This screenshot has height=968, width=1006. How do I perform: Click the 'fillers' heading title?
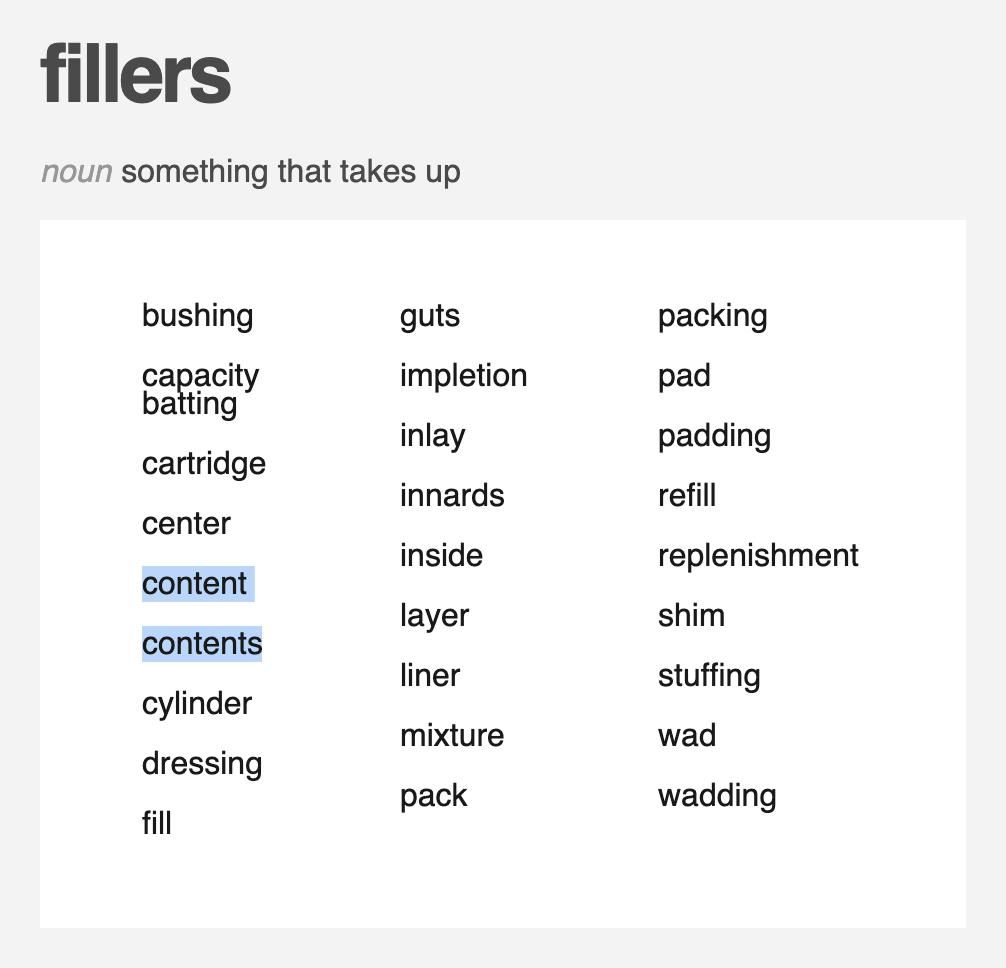(x=135, y=74)
